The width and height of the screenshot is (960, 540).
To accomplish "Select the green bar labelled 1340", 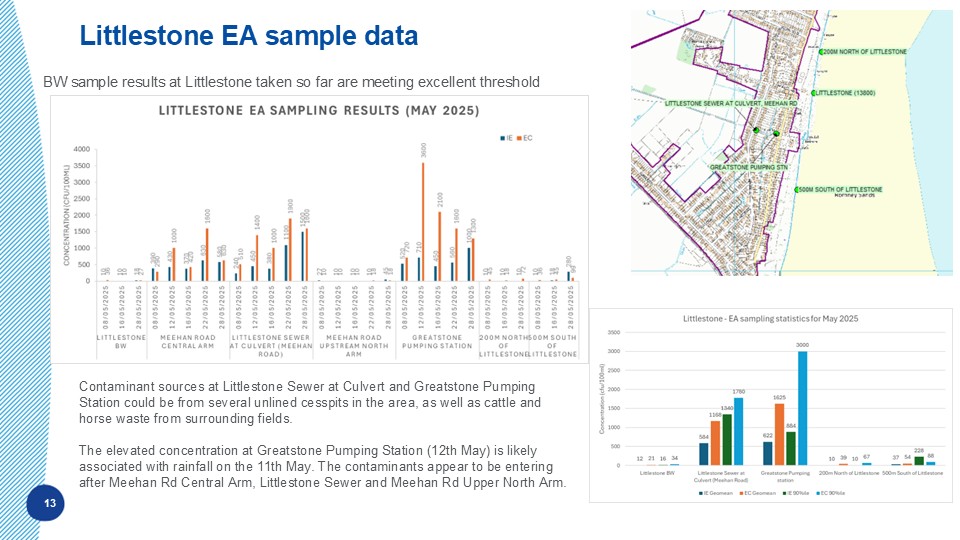I will coord(727,440).
